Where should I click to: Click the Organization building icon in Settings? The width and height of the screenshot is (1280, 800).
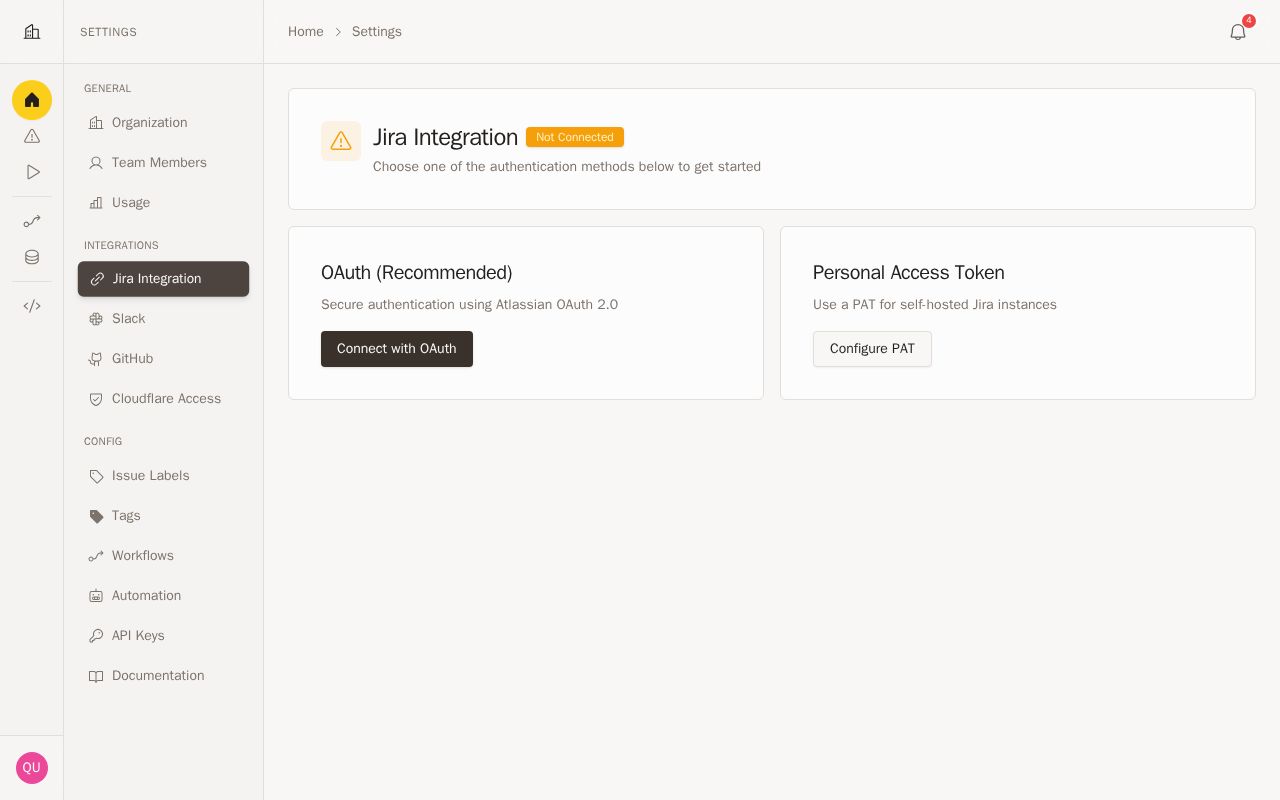tap(96, 123)
